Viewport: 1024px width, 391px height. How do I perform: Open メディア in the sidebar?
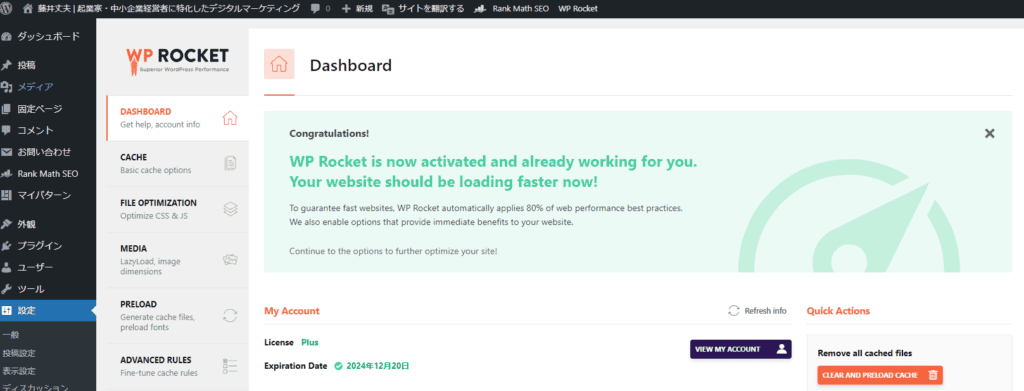[48, 87]
